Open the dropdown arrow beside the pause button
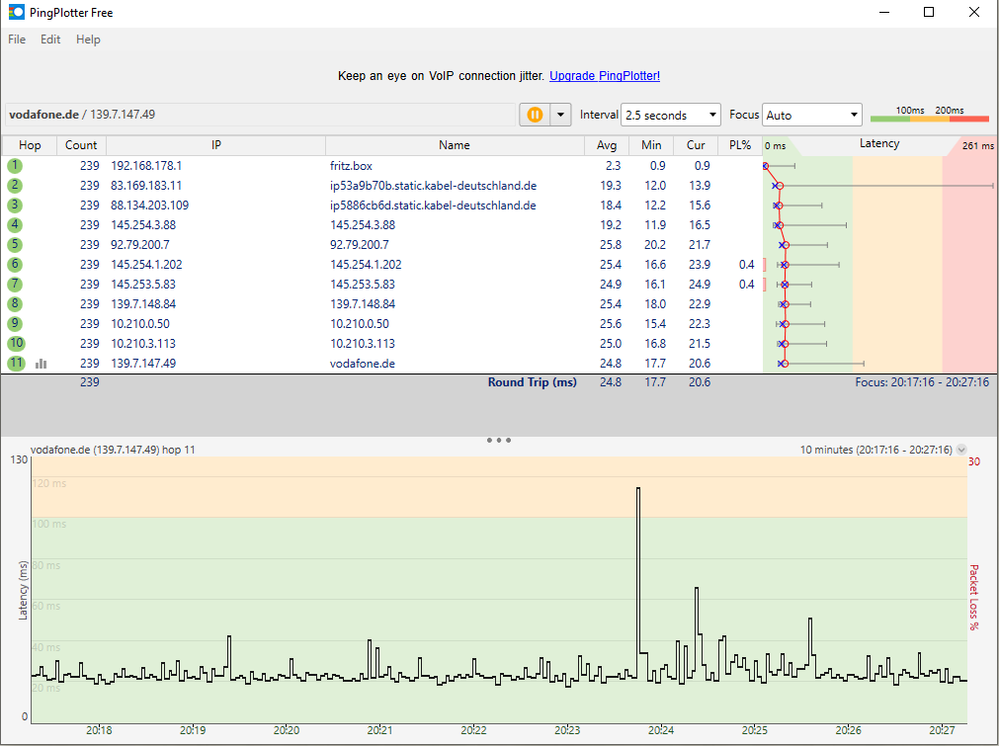This screenshot has height=746, width=999. click(x=560, y=115)
